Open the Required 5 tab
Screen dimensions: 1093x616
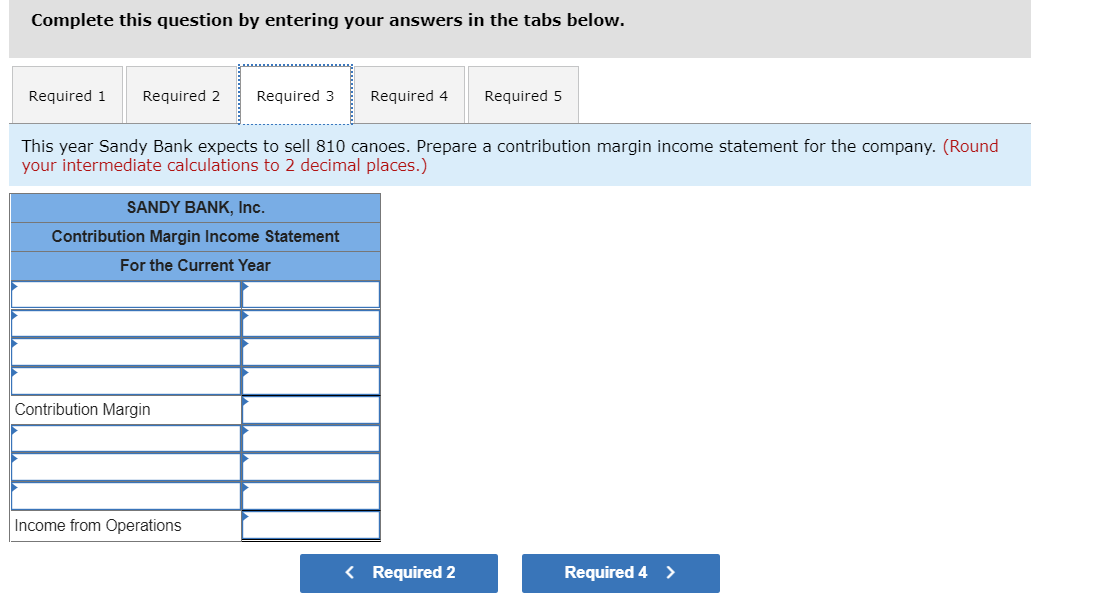(523, 95)
